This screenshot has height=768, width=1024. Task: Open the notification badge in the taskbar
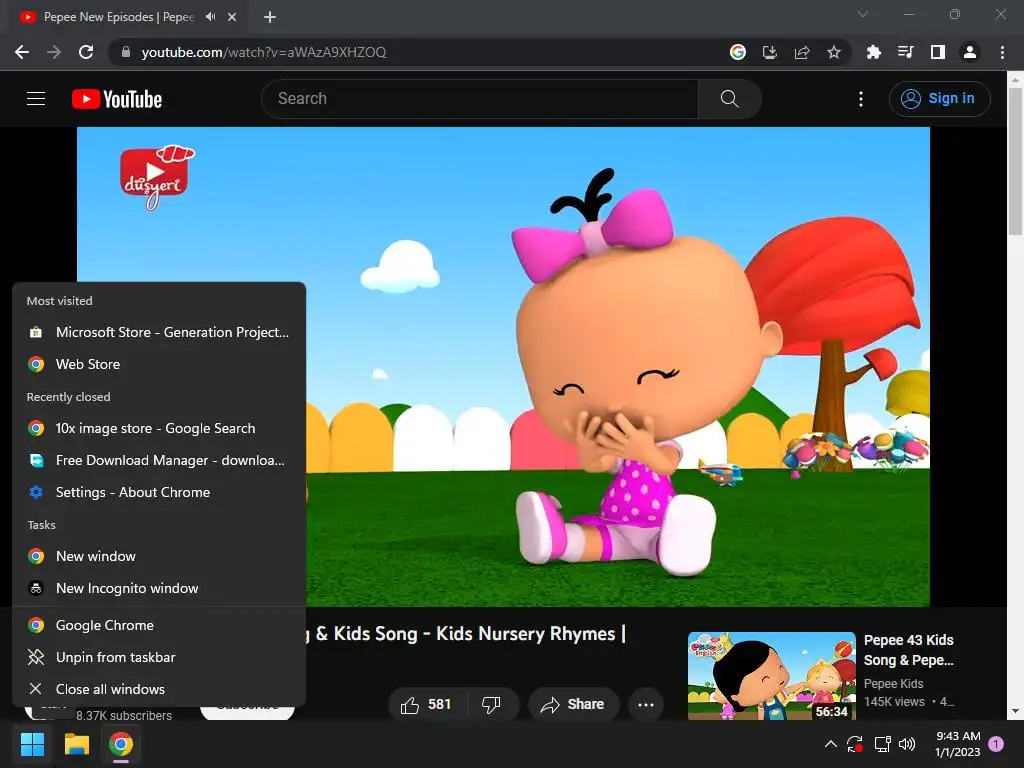996,744
